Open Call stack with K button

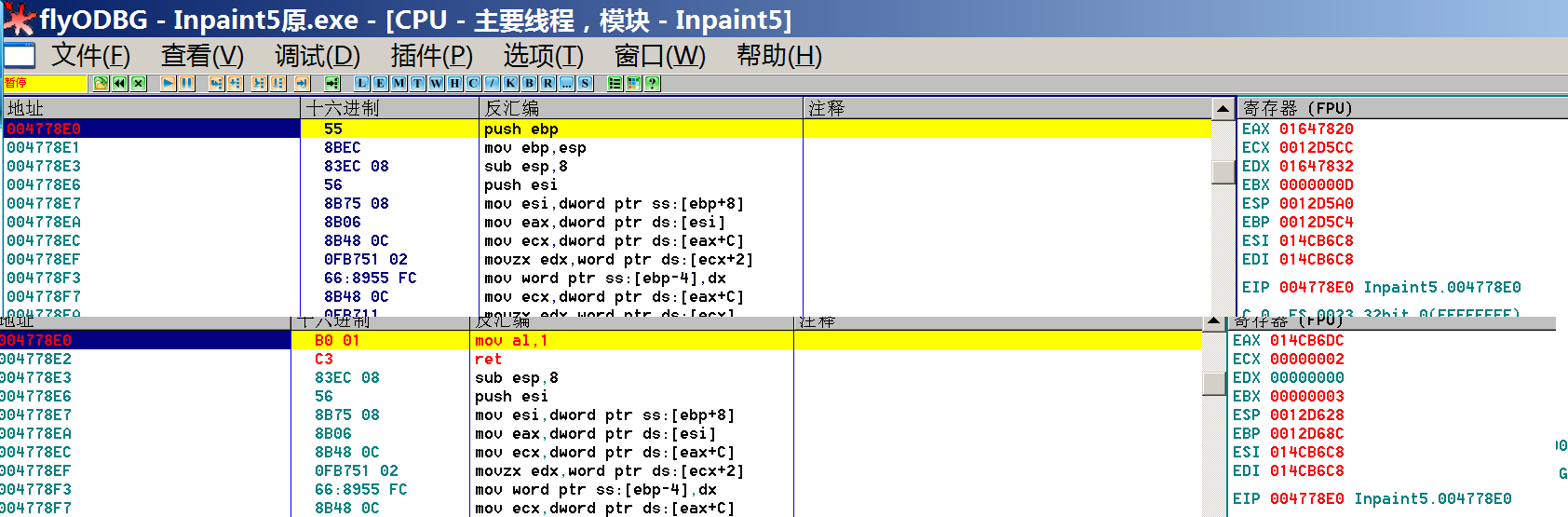(510, 83)
